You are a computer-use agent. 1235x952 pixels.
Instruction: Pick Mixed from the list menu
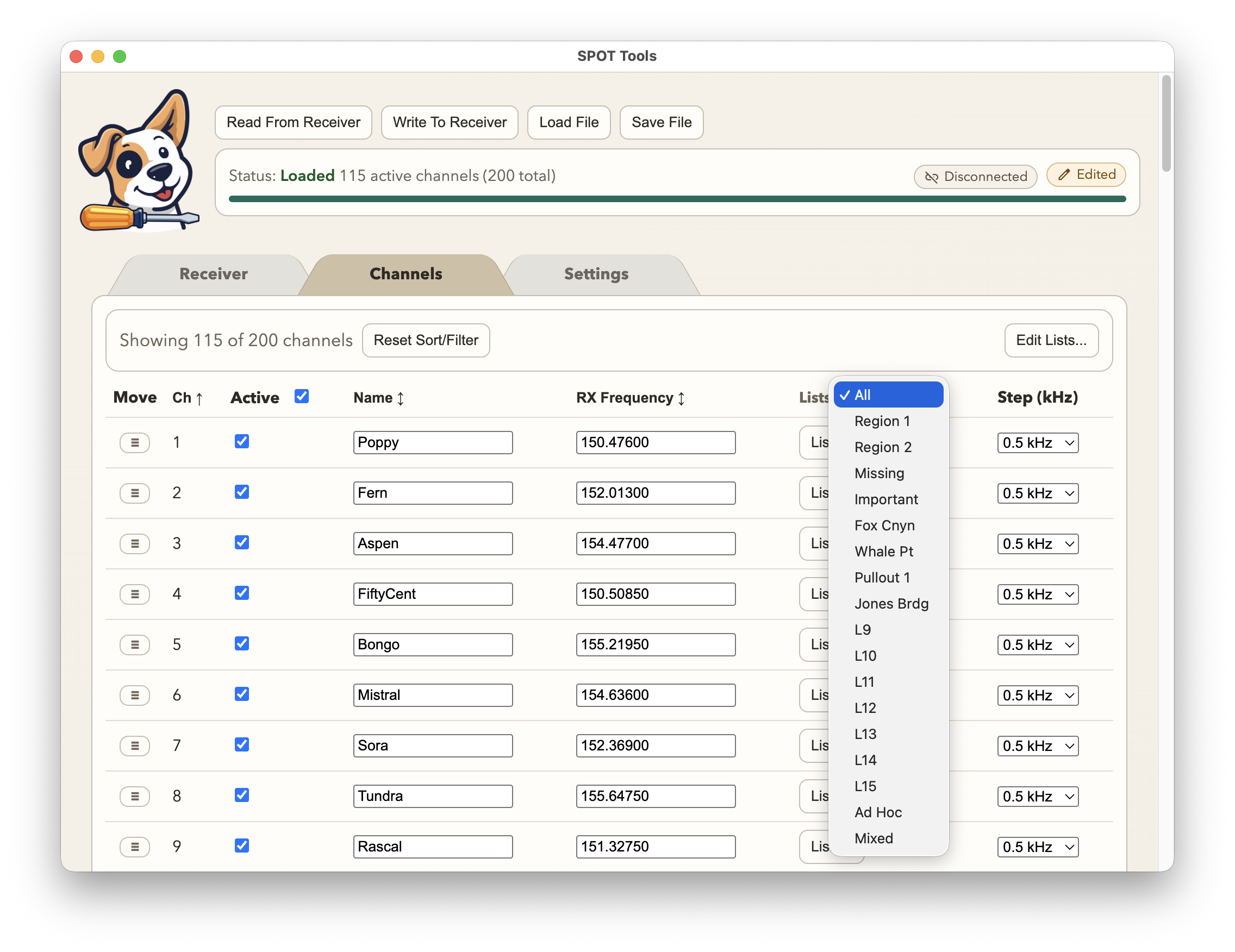pyautogui.click(x=888, y=838)
